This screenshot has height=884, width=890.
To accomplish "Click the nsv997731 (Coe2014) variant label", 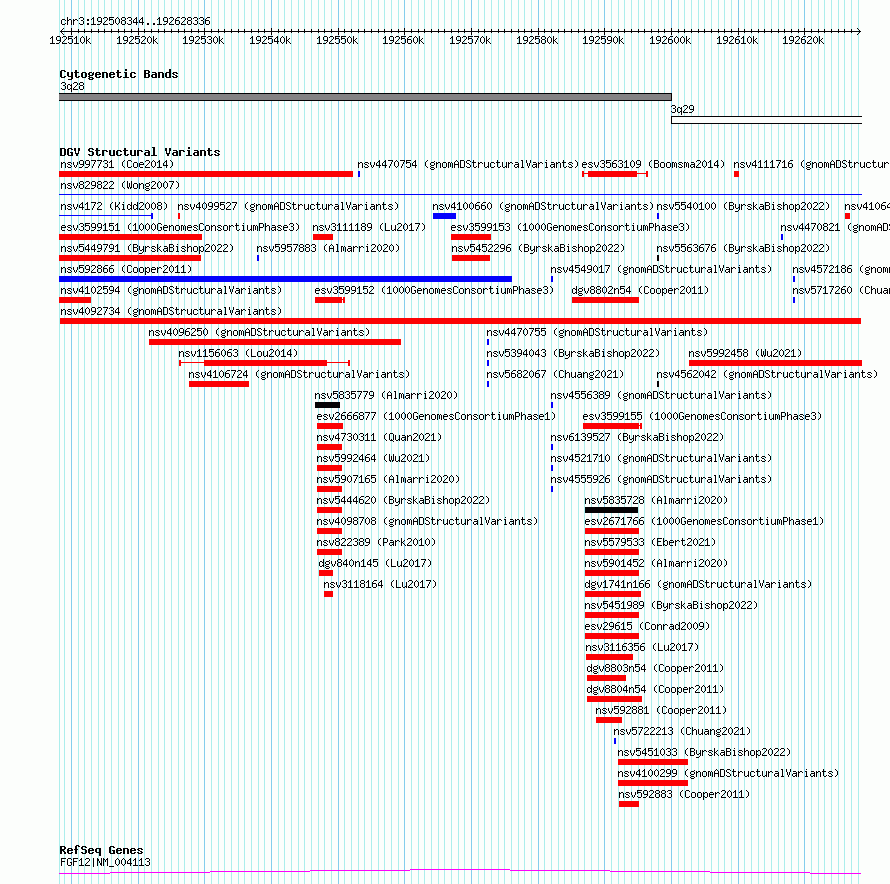I will pos(117,164).
